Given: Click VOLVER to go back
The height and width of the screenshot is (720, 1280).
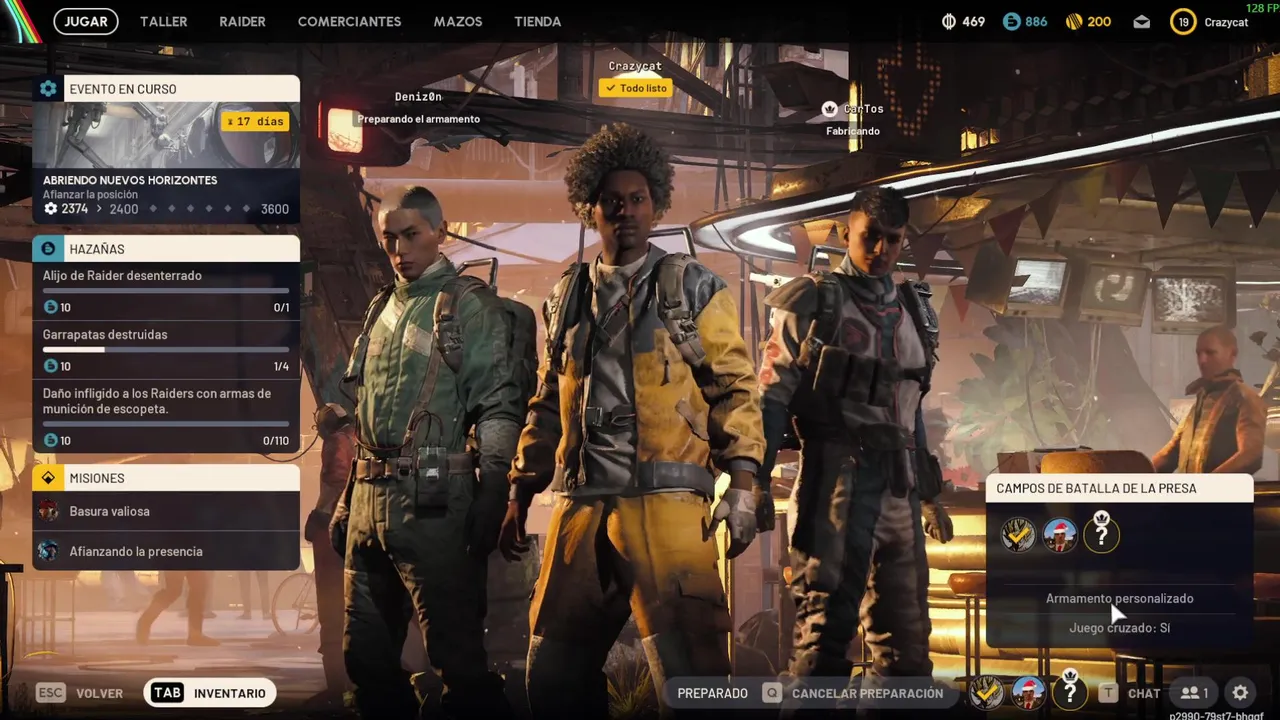Looking at the screenshot, I should (100, 693).
